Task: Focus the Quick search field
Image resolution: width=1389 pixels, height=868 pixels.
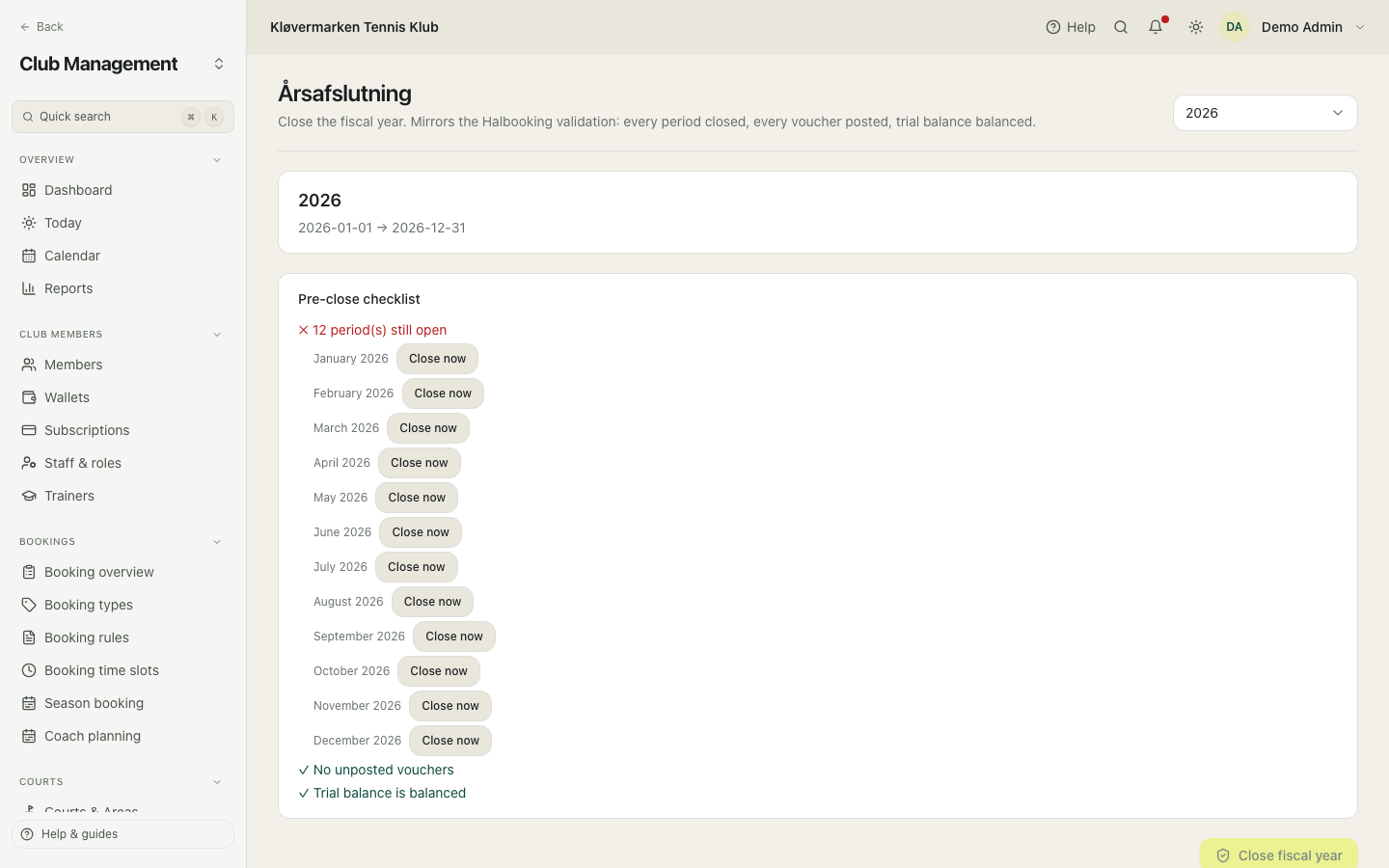Action: click(123, 117)
